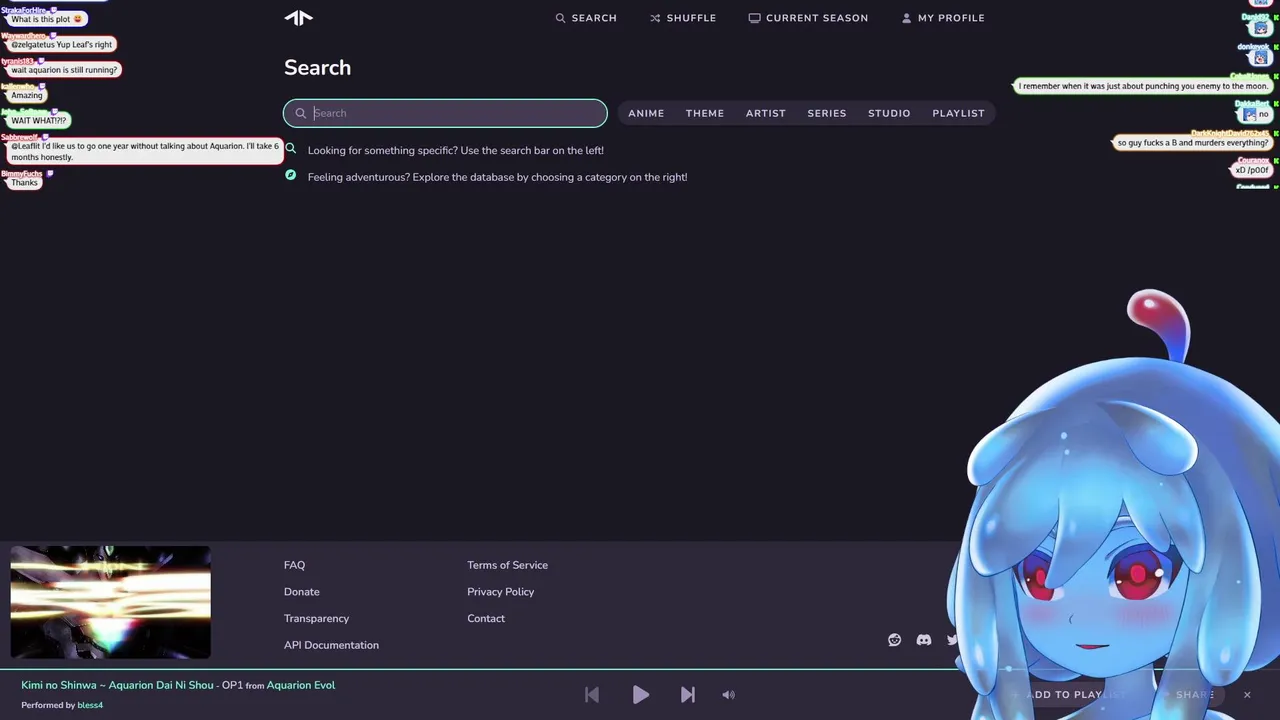The width and height of the screenshot is (1280, 720).
Task: Skip to the previous track
Action: [592, 694]
